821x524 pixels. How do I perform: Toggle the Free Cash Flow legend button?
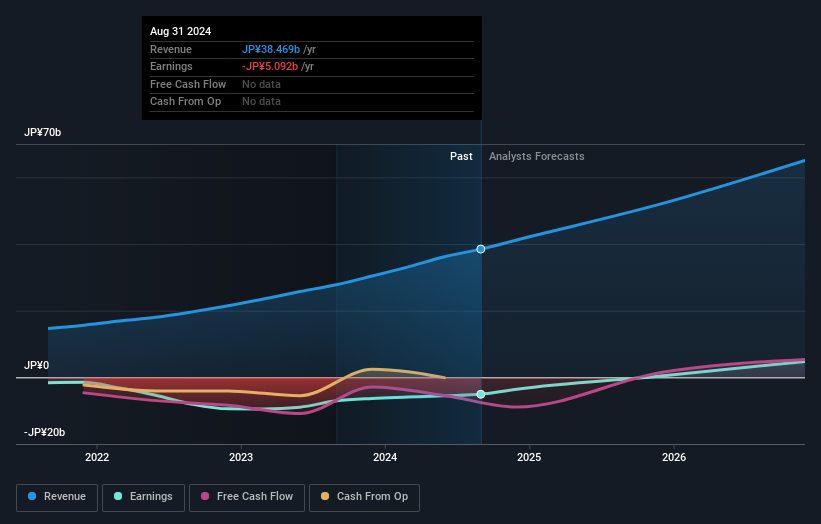[x=247, y=497]
